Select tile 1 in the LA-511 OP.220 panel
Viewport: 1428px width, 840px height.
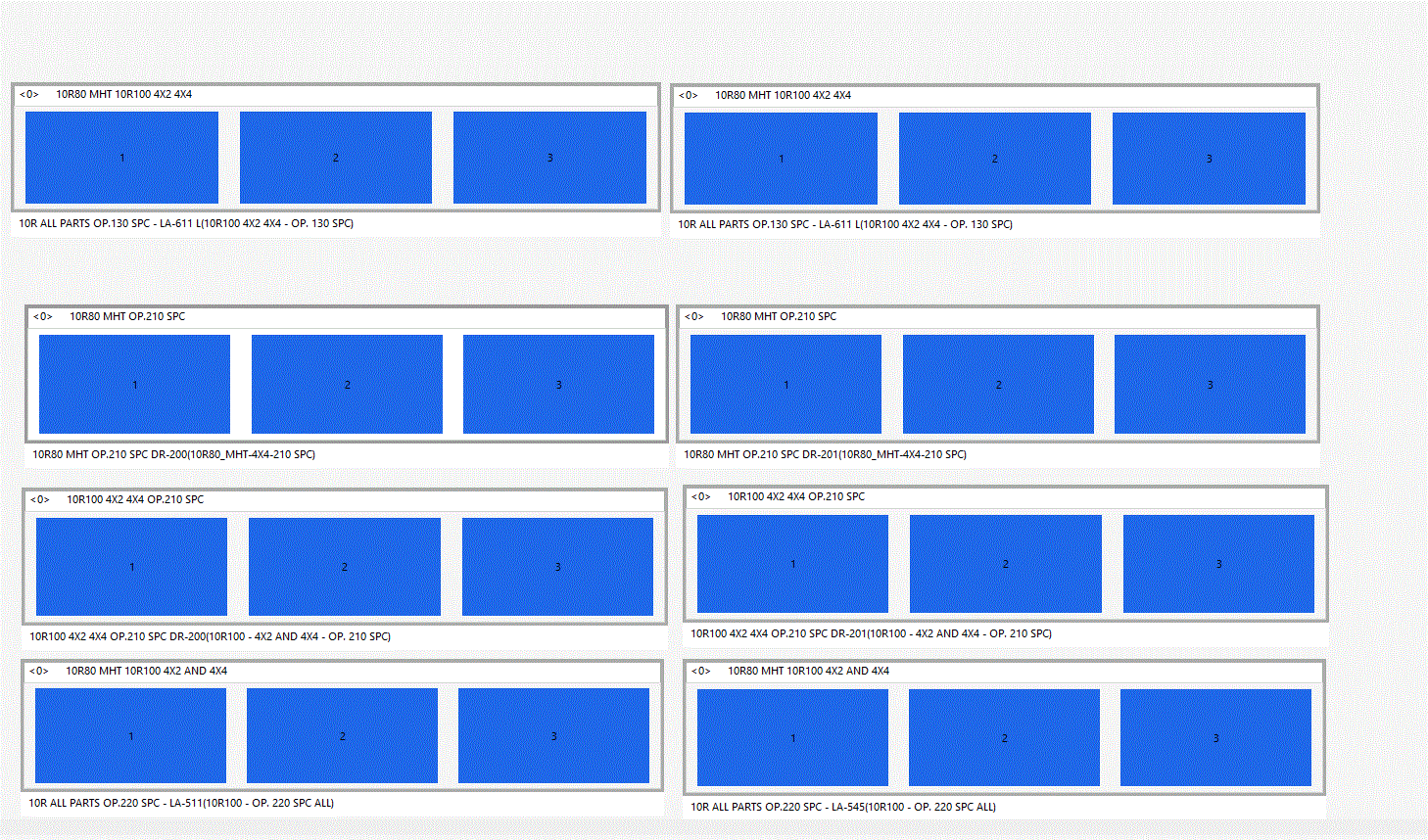coord(130,735)
